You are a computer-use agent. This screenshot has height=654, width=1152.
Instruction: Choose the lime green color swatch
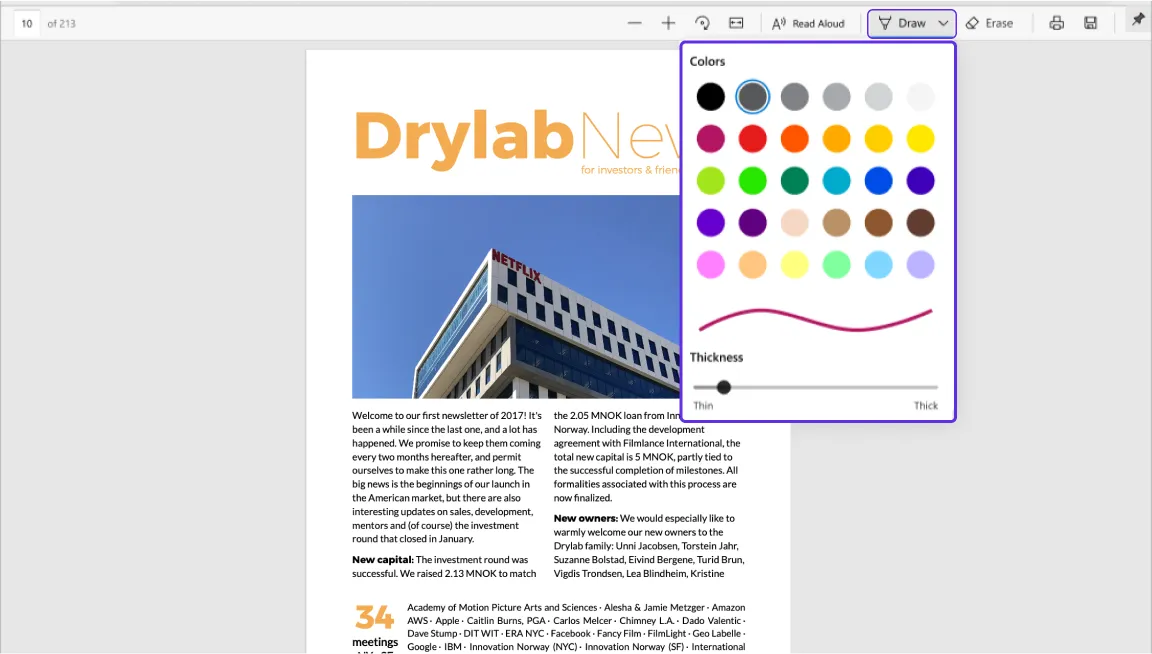[x=710, y=181]
